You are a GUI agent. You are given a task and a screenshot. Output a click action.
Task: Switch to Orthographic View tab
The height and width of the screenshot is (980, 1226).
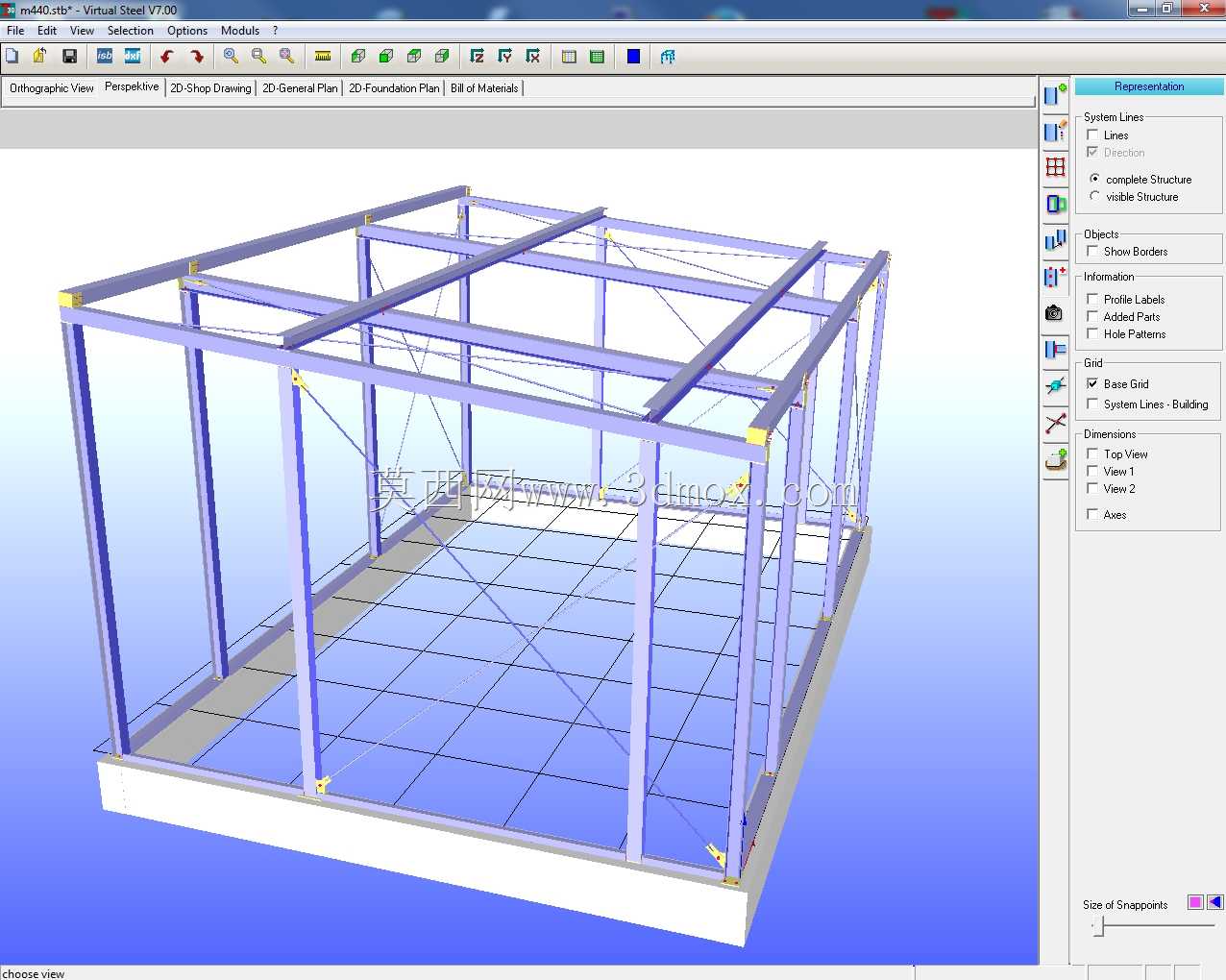pyautogui.click(x=52, y=87)
